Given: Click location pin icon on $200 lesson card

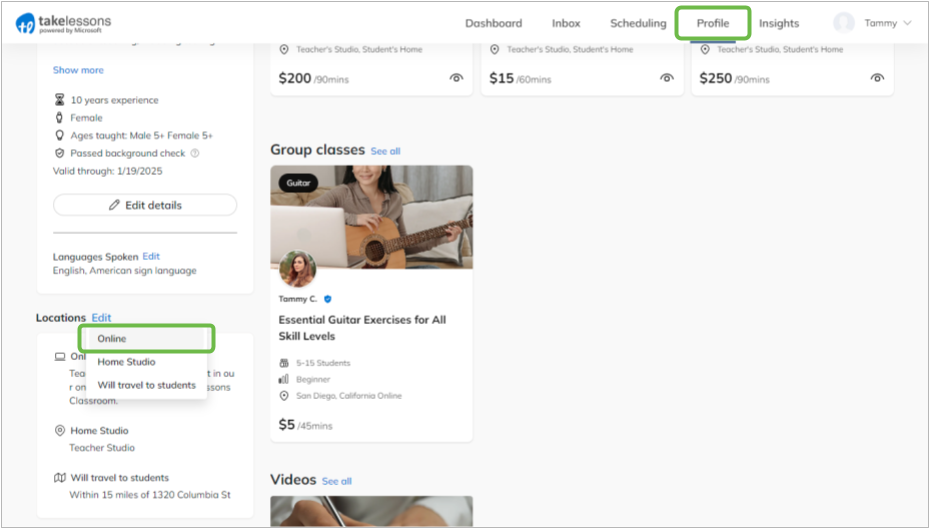Looking at the screenshot, I should tap(284, 49).
